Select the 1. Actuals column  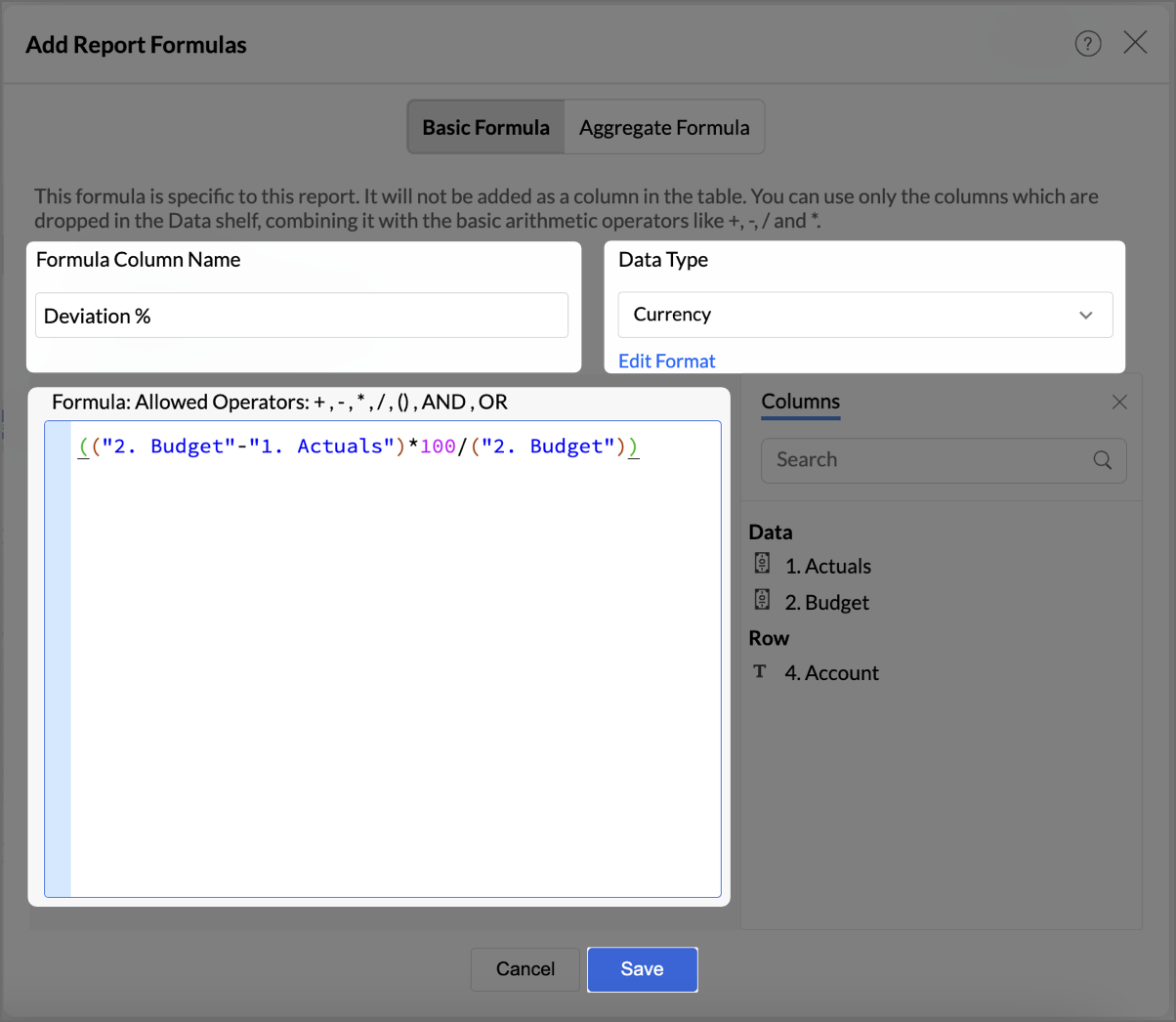coord(828,567)
